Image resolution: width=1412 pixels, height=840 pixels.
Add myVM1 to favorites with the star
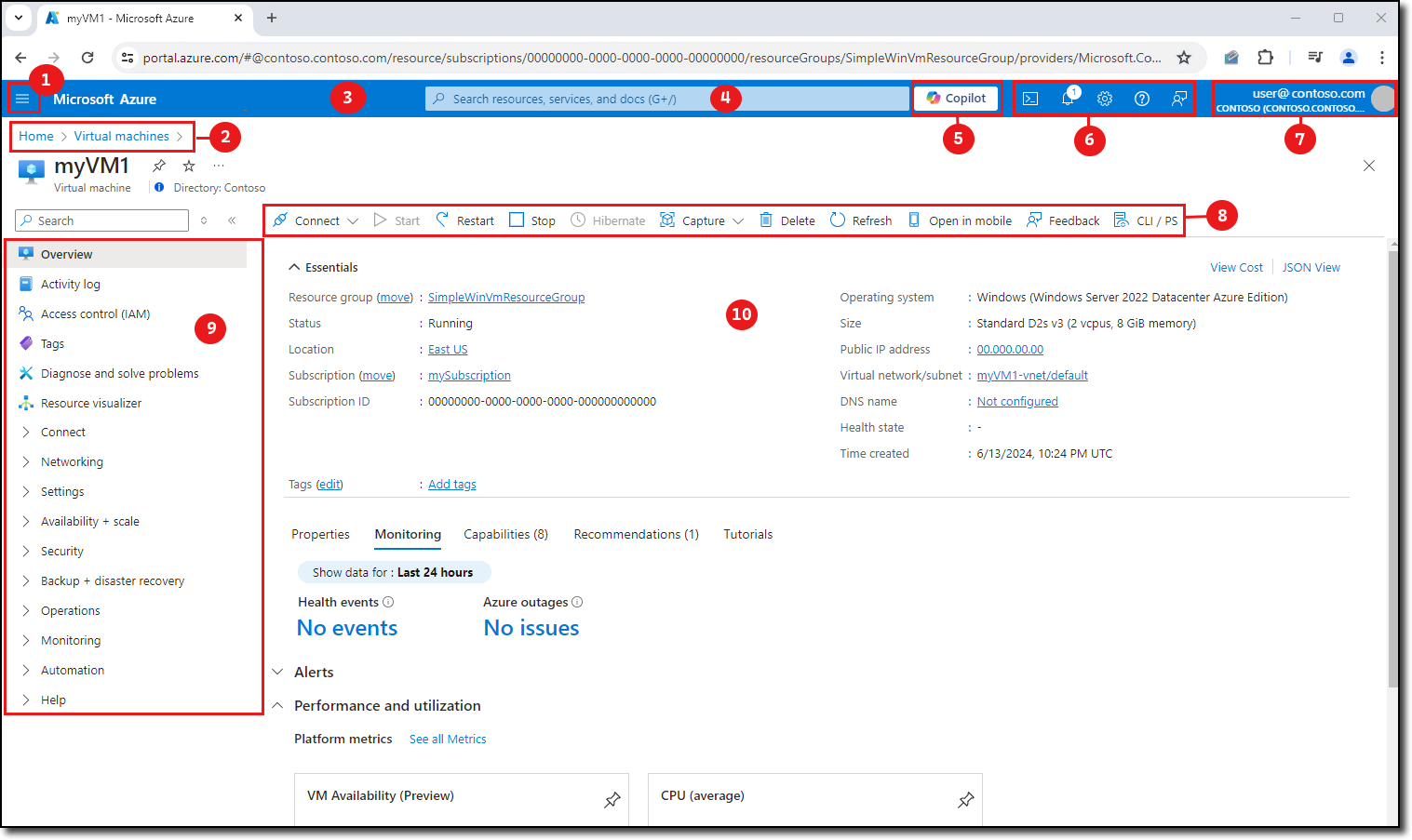pyautogui.click(x=188, y=166)
